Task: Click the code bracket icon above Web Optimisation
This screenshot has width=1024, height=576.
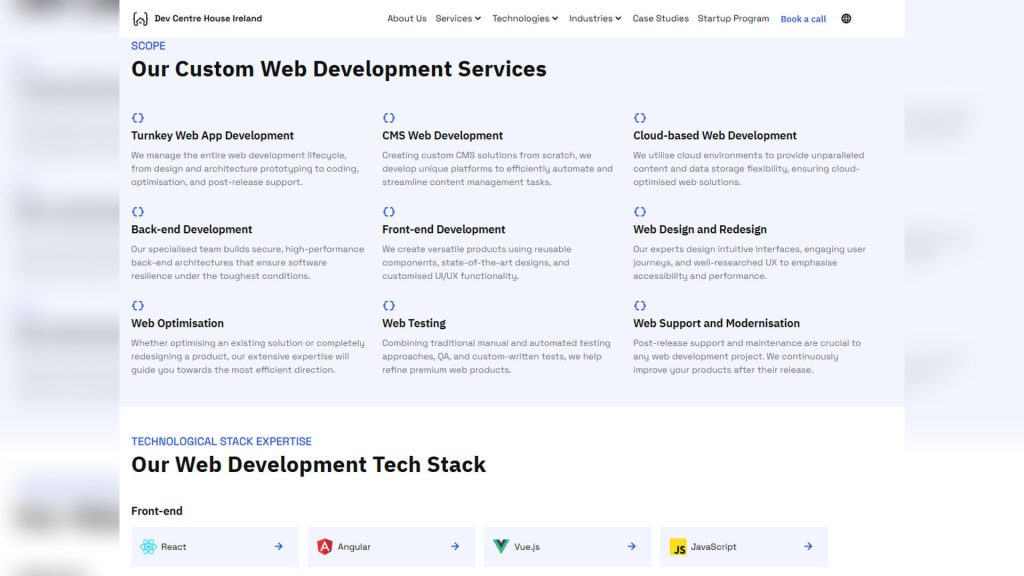Action: coord(138,306)
